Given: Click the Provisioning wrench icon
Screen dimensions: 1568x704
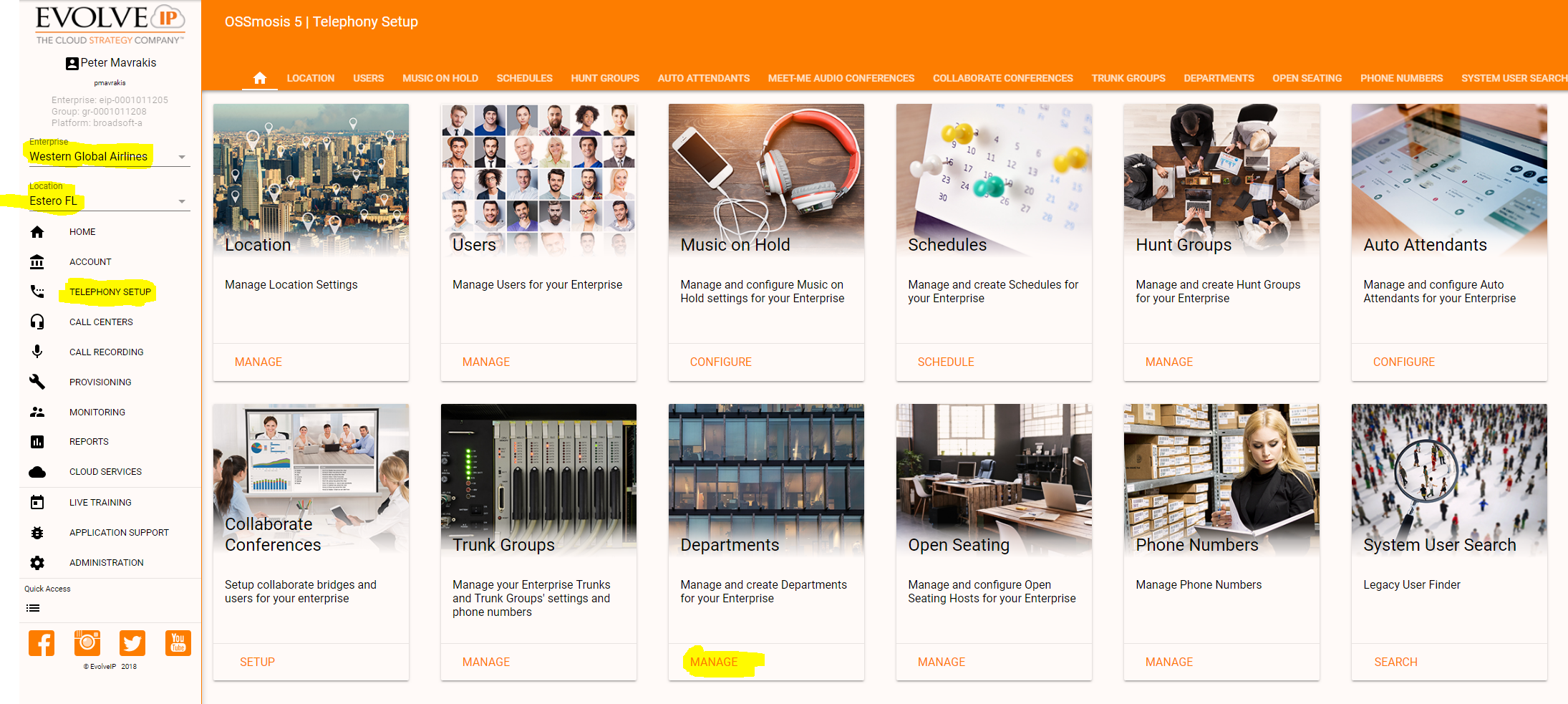Looking at the screenshot, I should pyautogui.click(x=37, y=382).
